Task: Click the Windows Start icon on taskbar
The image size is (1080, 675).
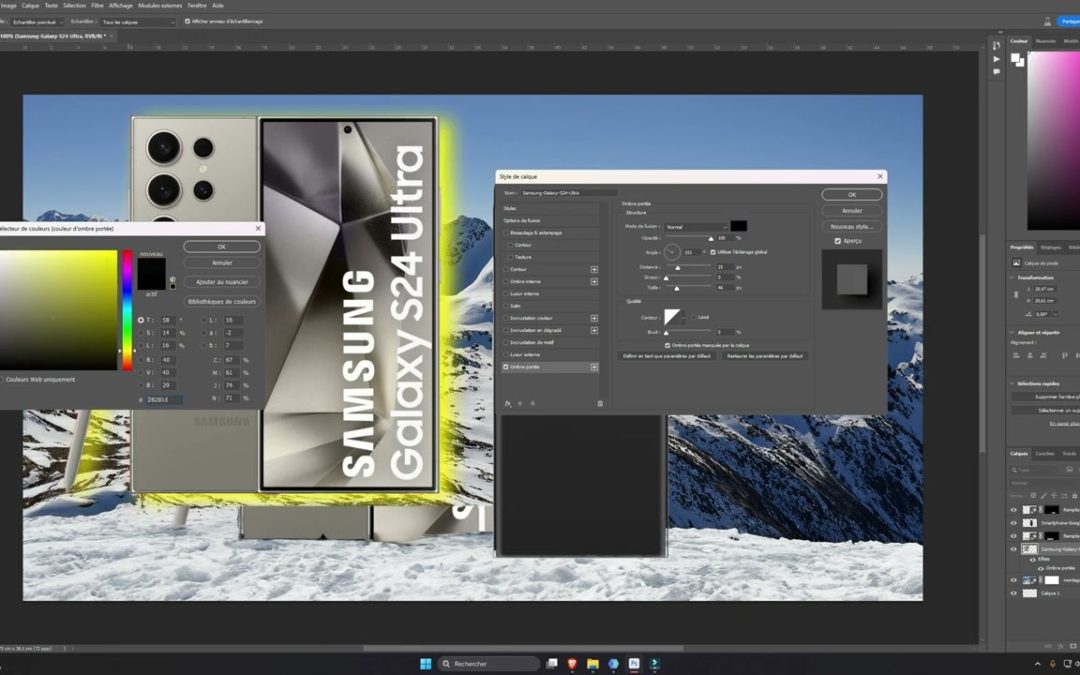Action: click(x=426, y=664)
